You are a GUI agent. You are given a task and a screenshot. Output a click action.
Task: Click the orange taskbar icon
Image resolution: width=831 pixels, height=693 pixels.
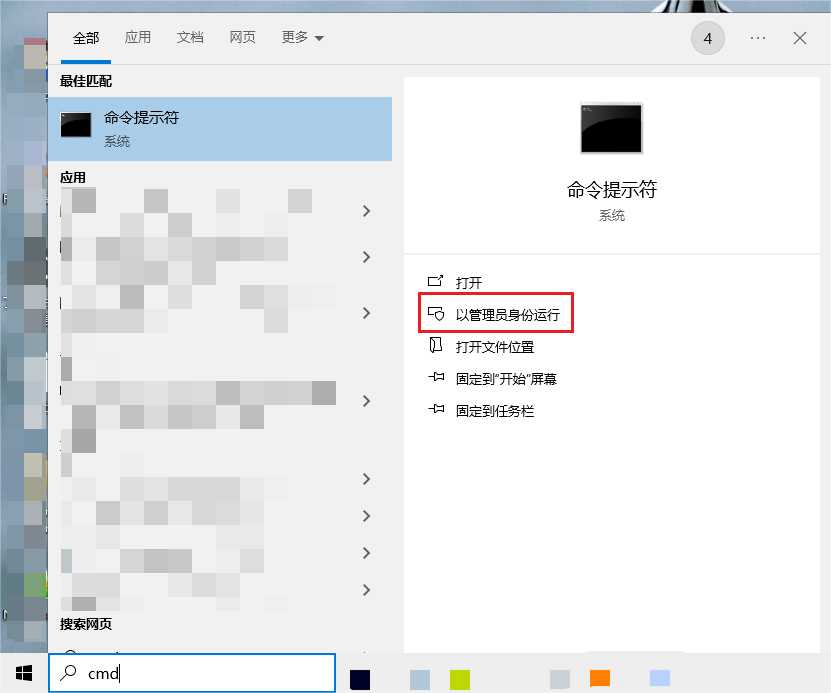(x=600, y=678)
